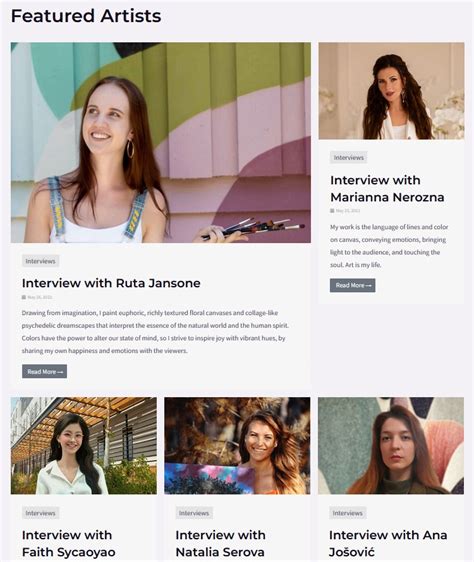Select the Interviews tag on Ruta Jansone's post

pos(41,261)
